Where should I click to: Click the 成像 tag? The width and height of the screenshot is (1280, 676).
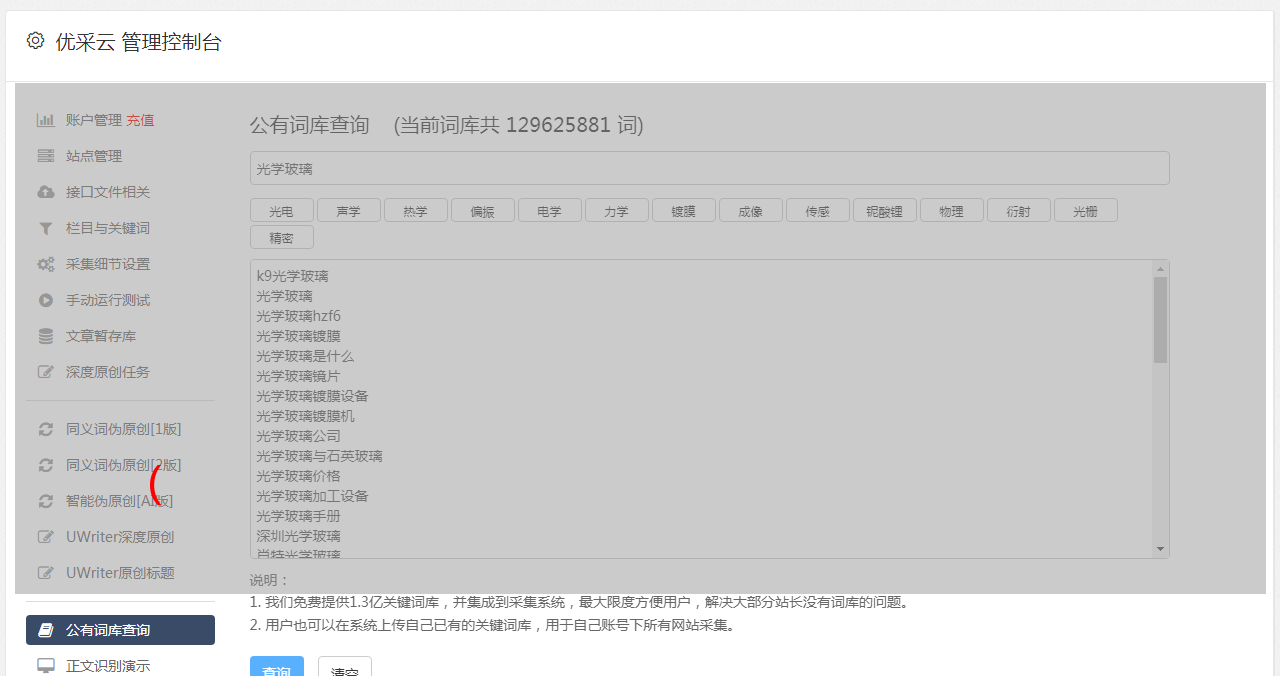751,210
